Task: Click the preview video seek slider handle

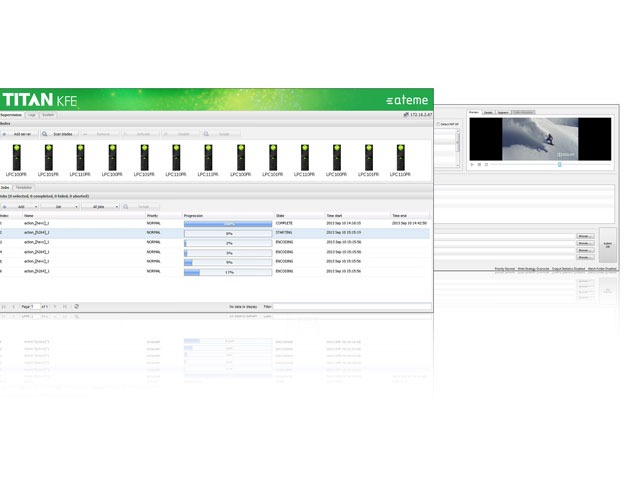Action: [560, 164]
